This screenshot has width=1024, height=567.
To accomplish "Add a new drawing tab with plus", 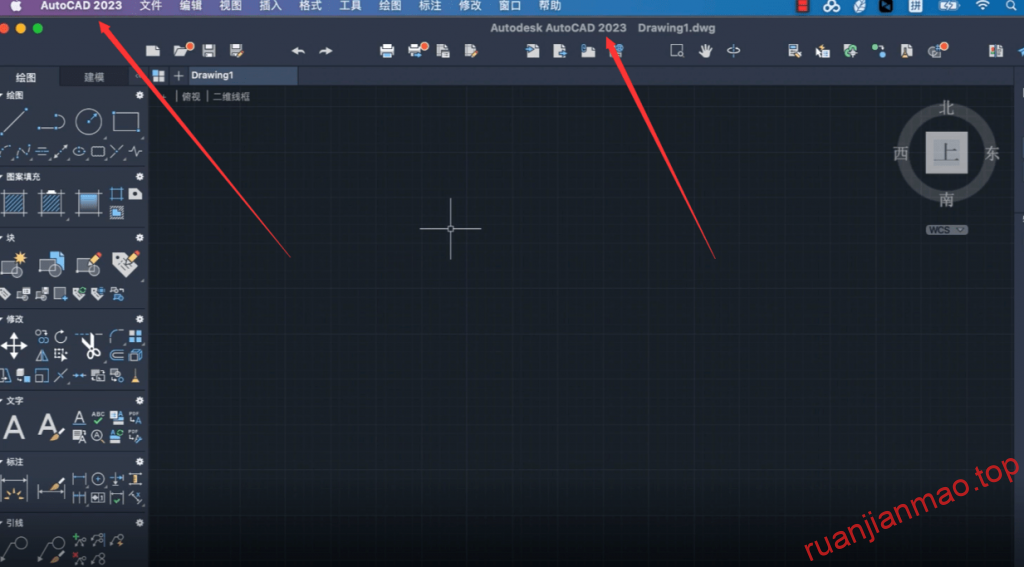I will (x=178, y=76).
